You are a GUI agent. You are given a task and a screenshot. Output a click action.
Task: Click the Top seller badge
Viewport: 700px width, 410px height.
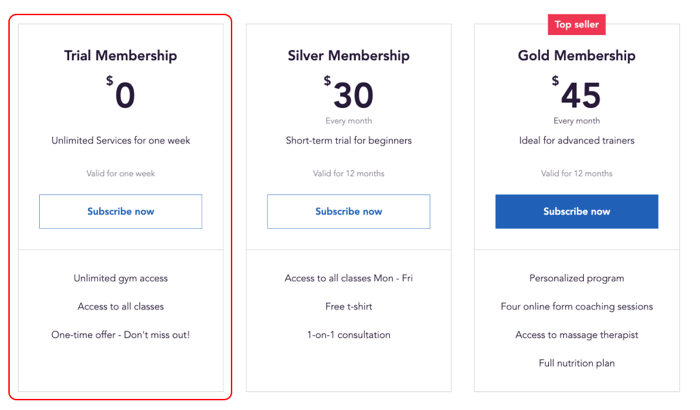point(576,25)
